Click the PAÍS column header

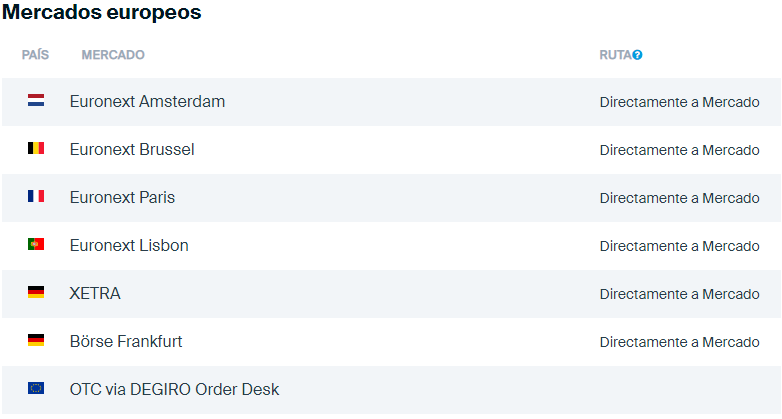tap(35, 55)
